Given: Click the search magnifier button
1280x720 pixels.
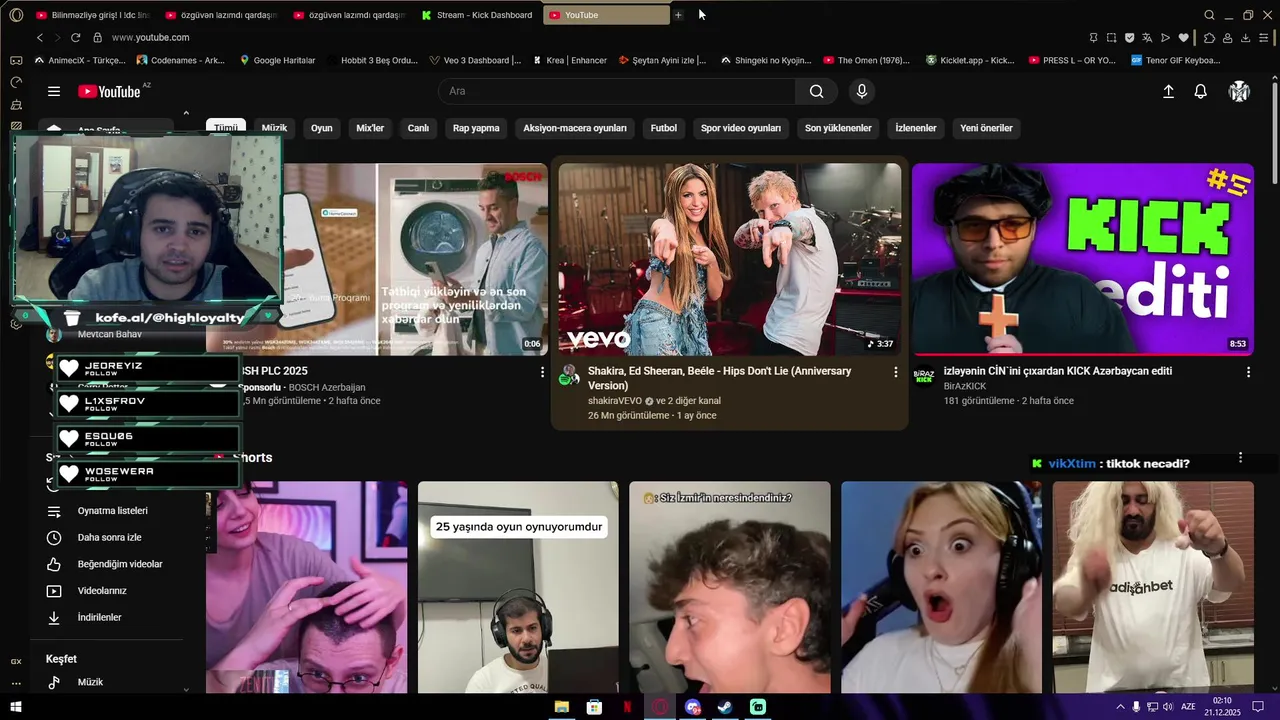Looking at the screenshot, I should 817,91.
